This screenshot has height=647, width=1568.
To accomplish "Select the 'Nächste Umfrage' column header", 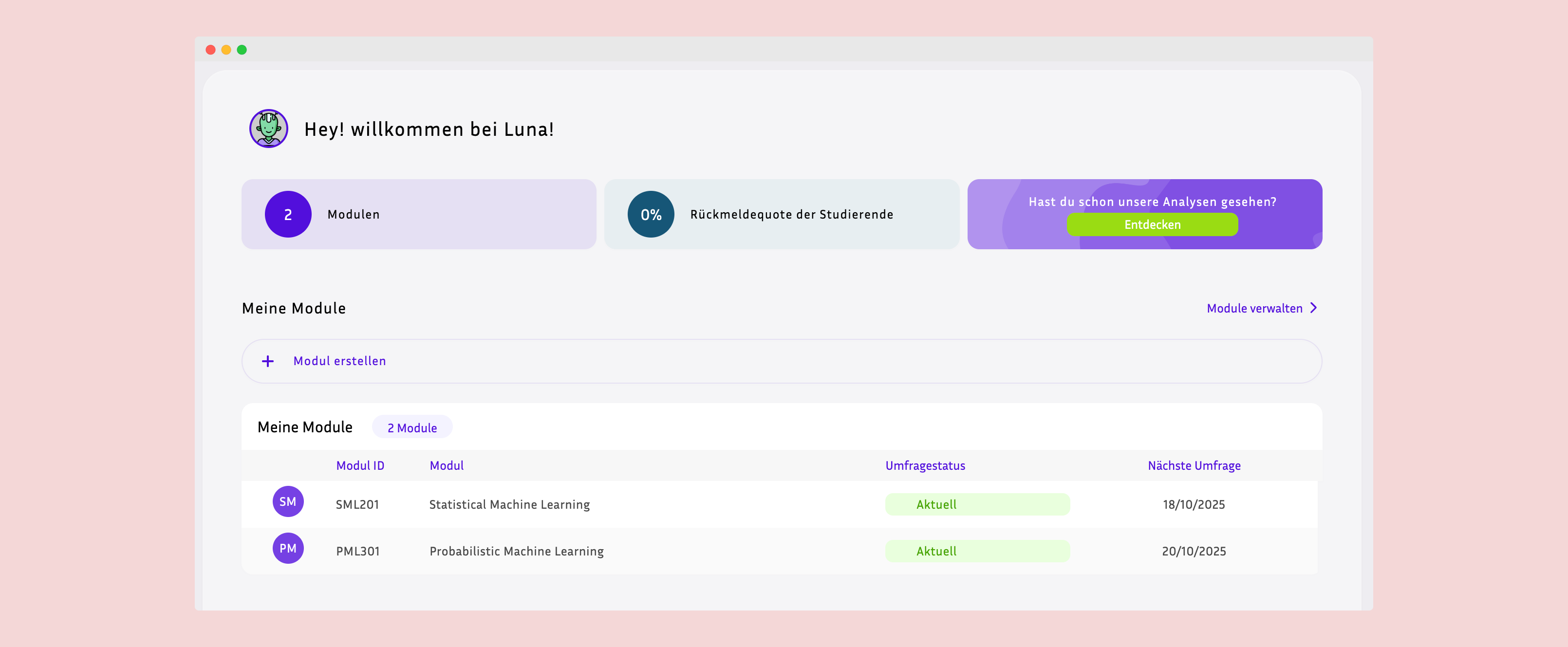I will coord(1194,465).
